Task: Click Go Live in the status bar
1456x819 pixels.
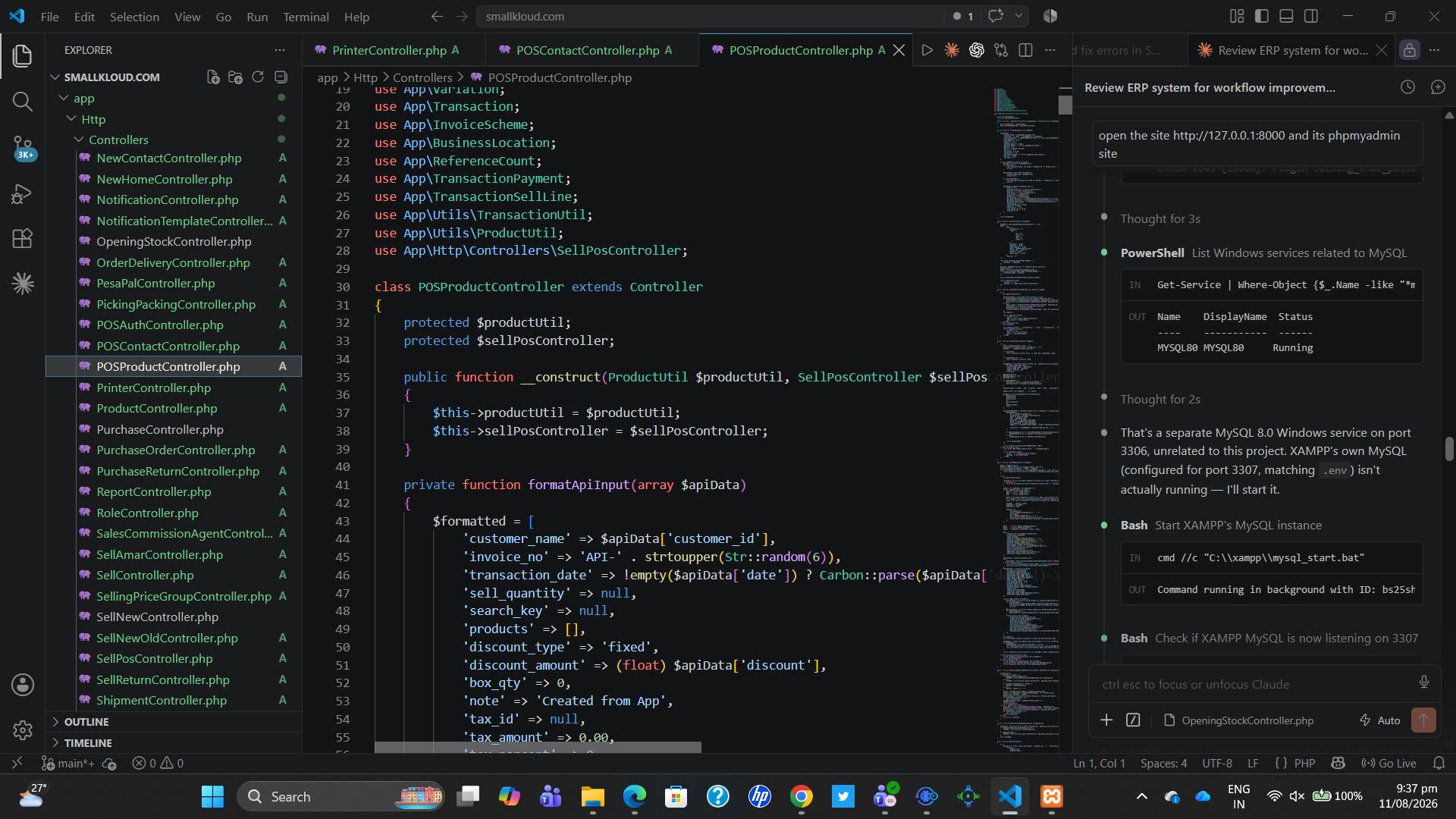Action: [x=1389, y=763]
